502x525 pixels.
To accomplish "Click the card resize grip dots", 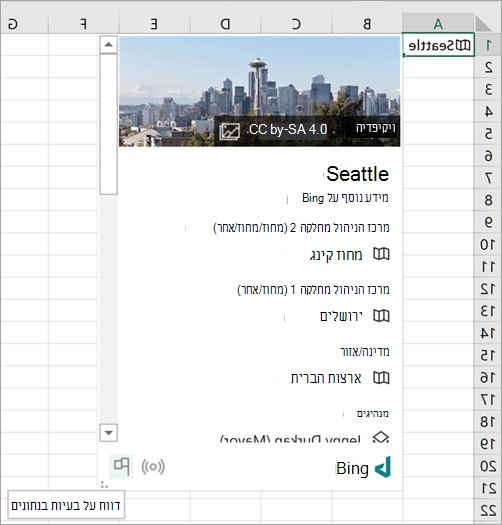I will (104, 484).
